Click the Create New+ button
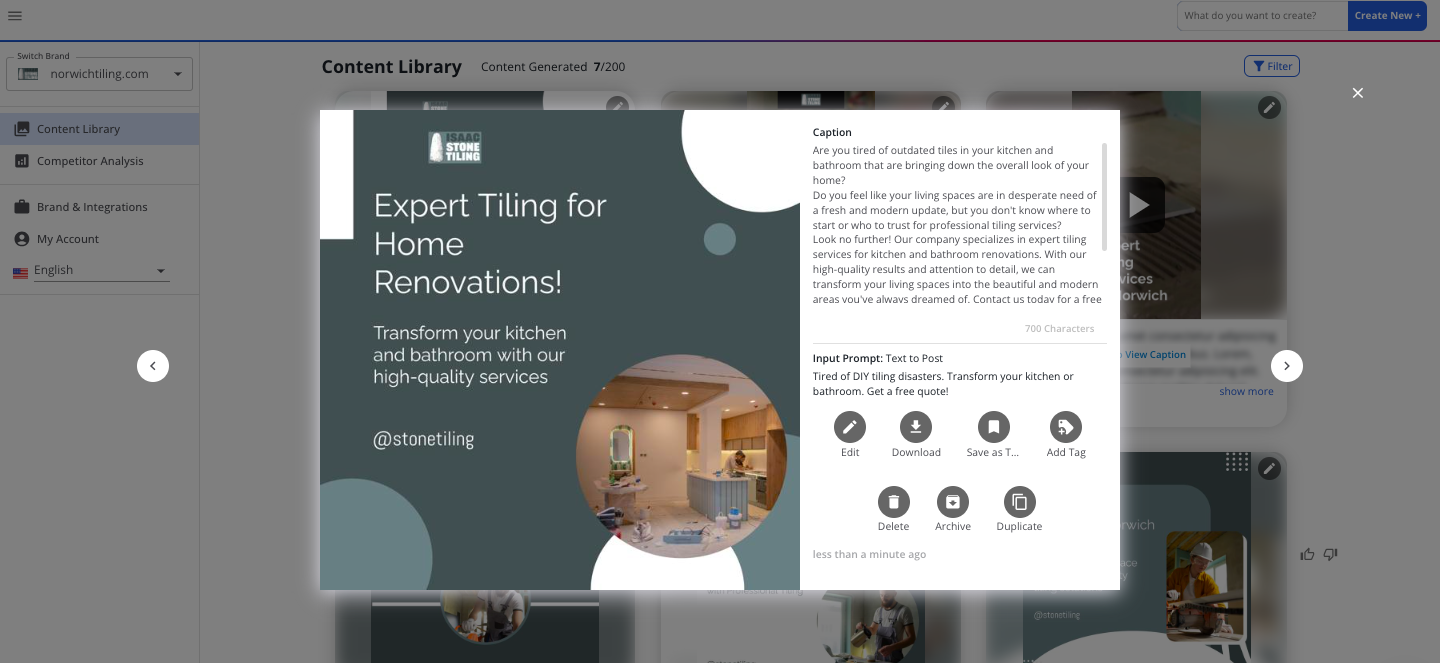 click(x=1387, y=15)
